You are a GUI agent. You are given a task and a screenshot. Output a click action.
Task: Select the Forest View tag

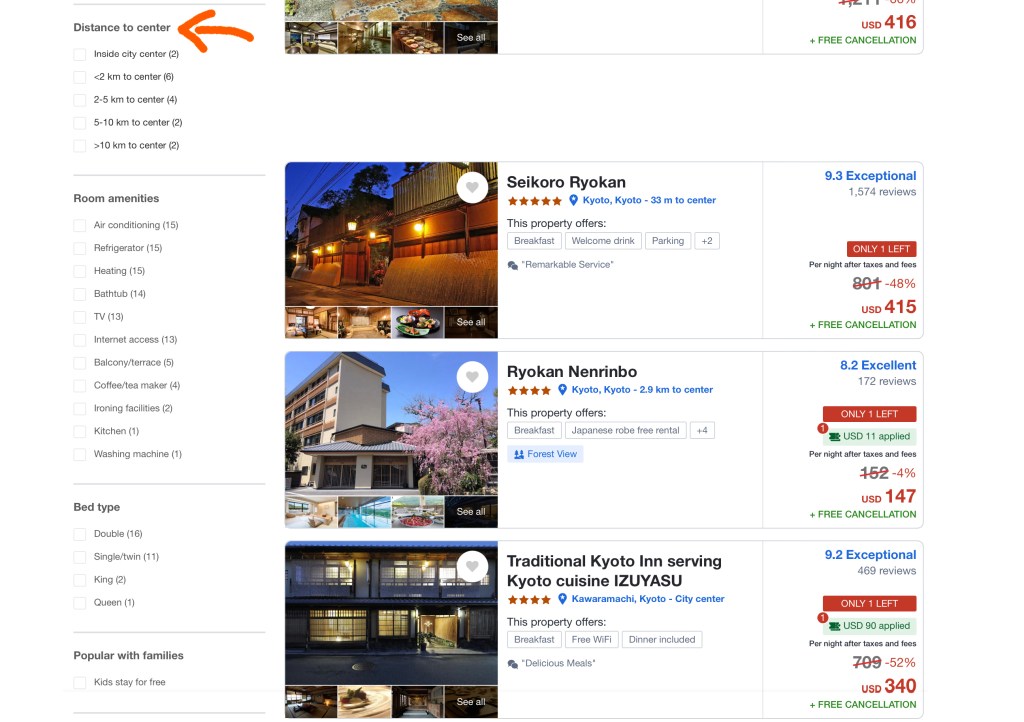545,454
